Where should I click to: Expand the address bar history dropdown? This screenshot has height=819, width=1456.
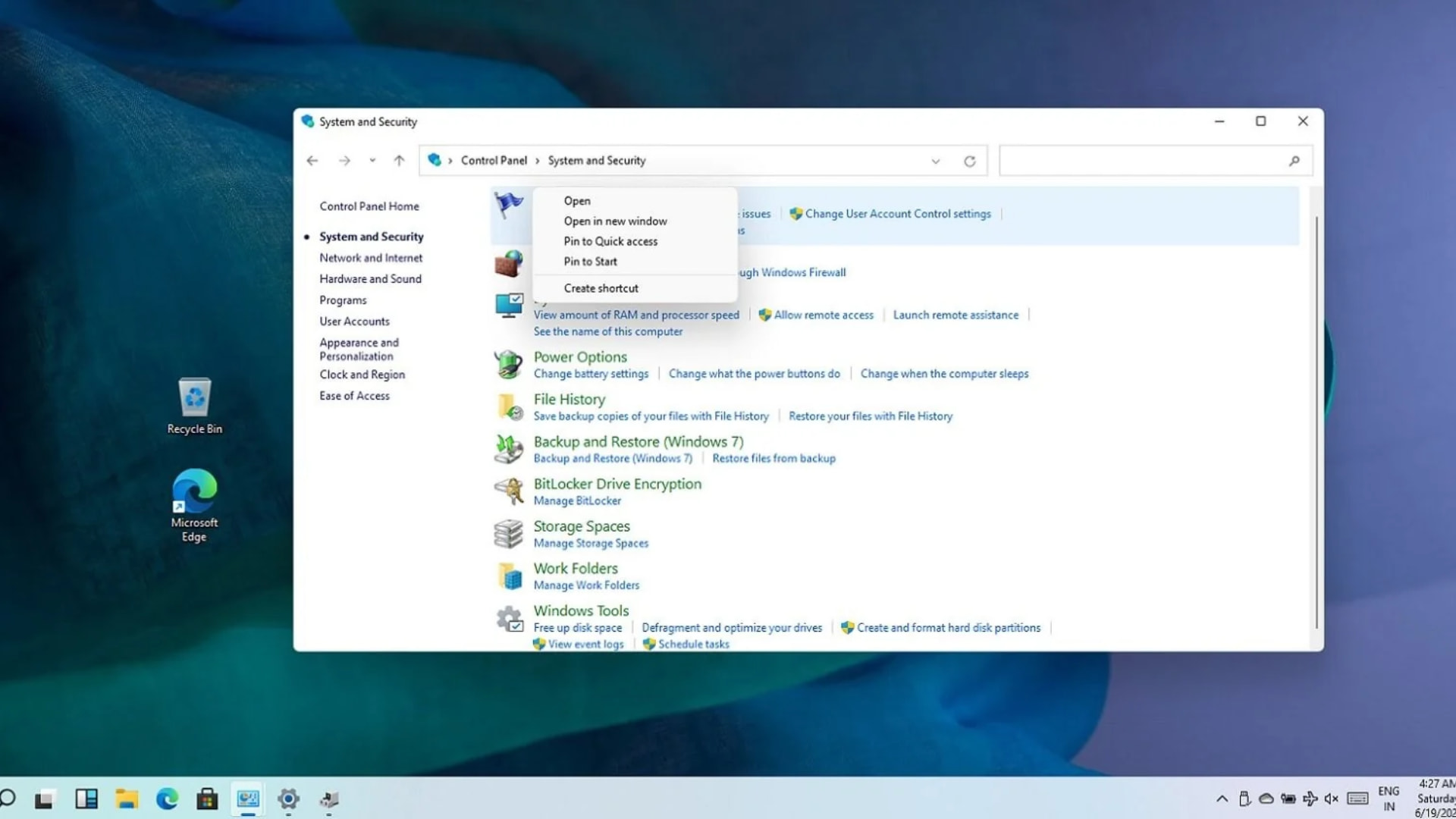935,161
